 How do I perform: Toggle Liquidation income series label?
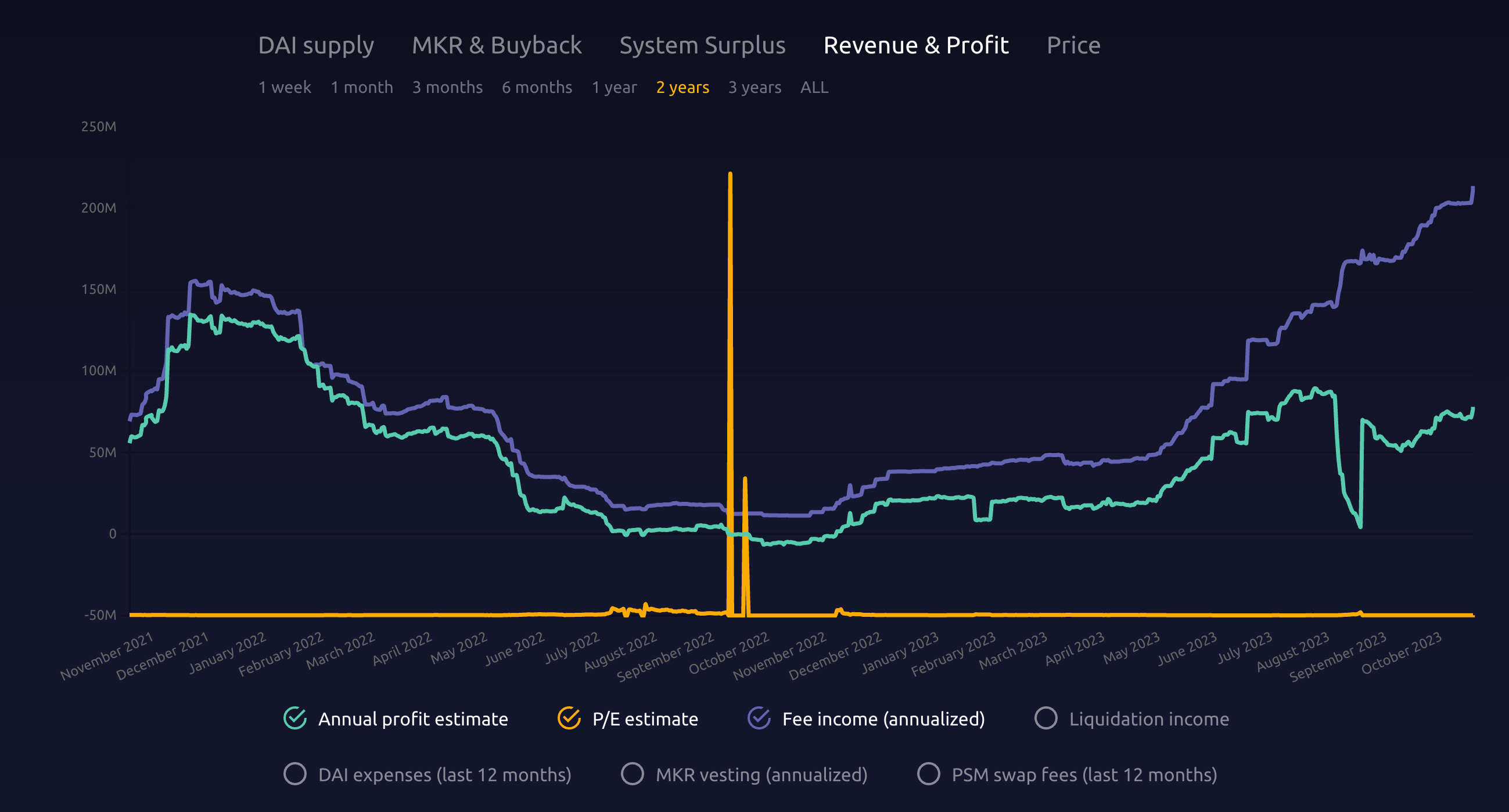point(1149,719)
